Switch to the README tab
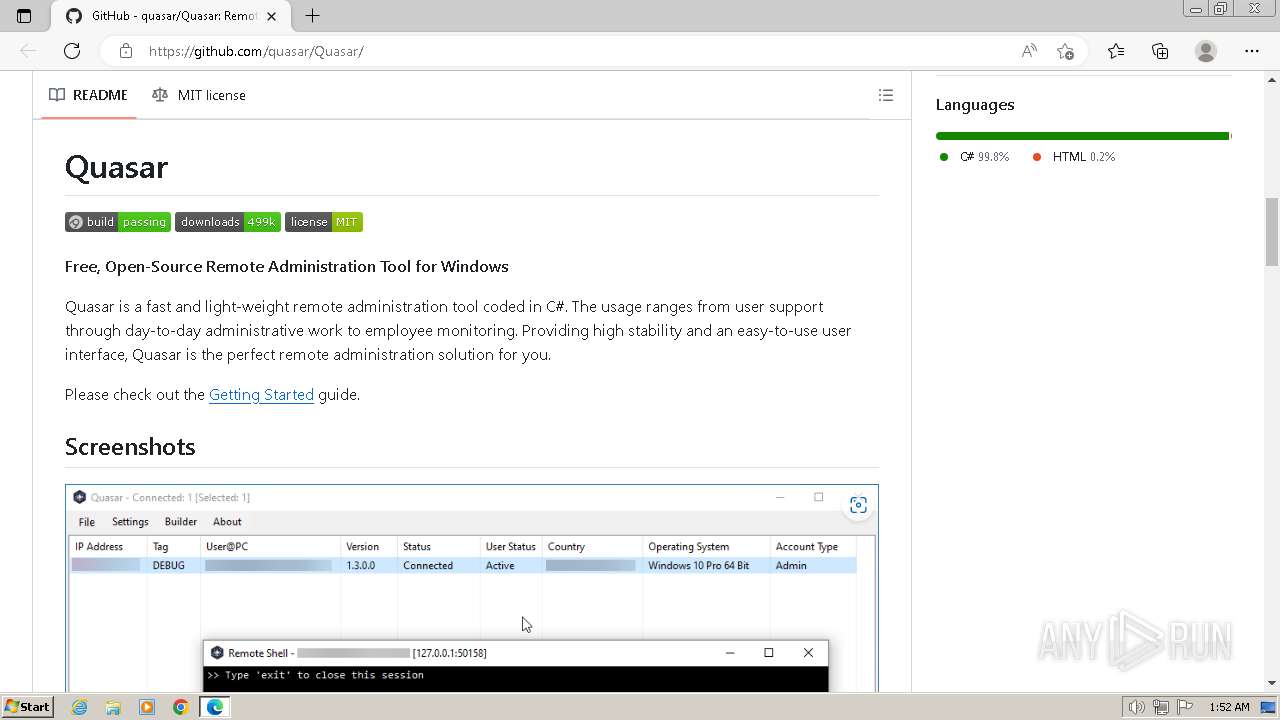 pyautogui.click(x=88, y=95)
